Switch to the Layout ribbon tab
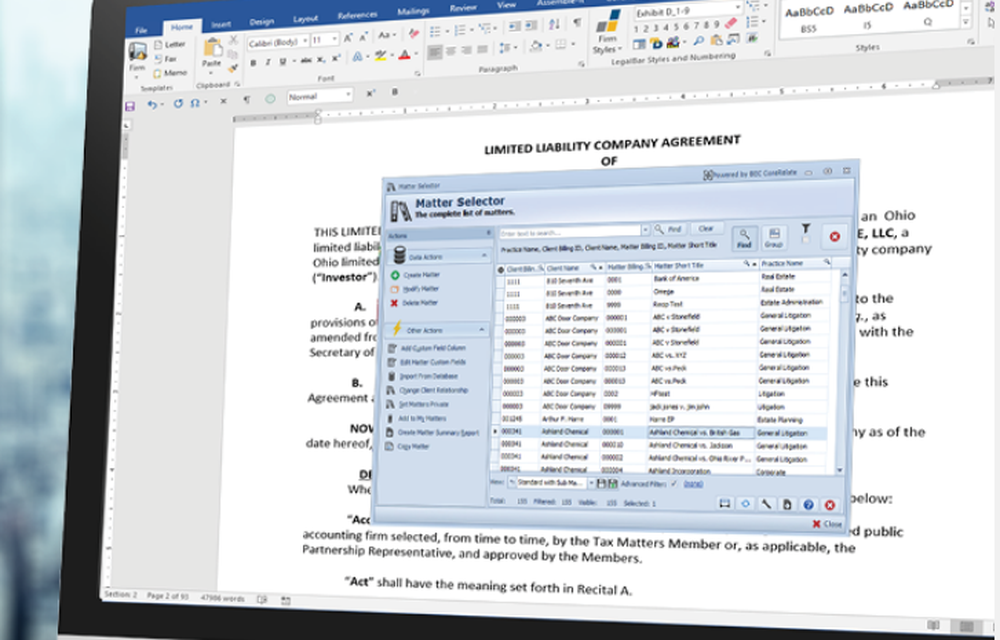Image resolution: width=1000 pixels, height=640 pixels. coord(305,19)
